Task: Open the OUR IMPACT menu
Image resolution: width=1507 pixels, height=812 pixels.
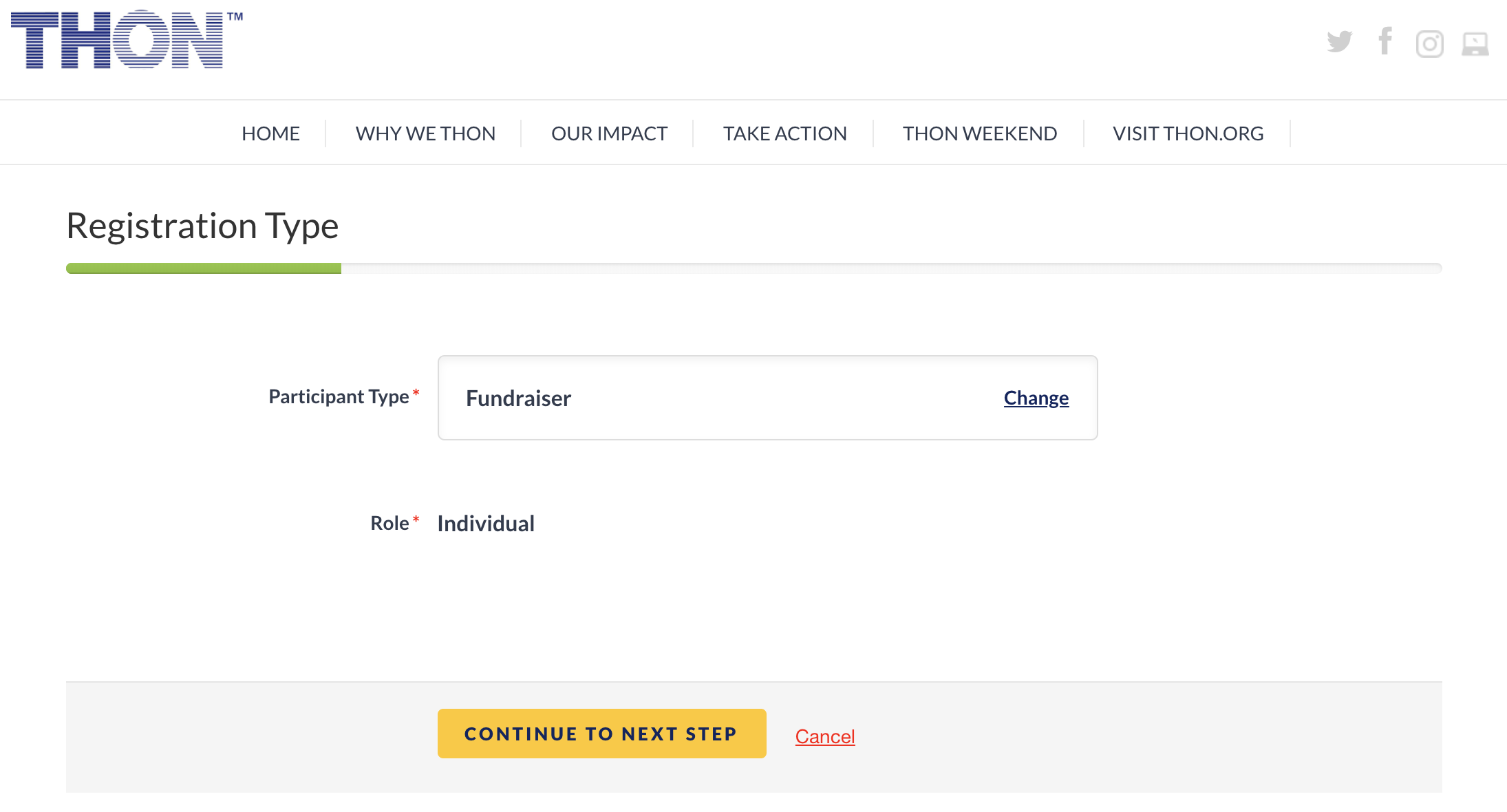Action: [x=609, y=133]
